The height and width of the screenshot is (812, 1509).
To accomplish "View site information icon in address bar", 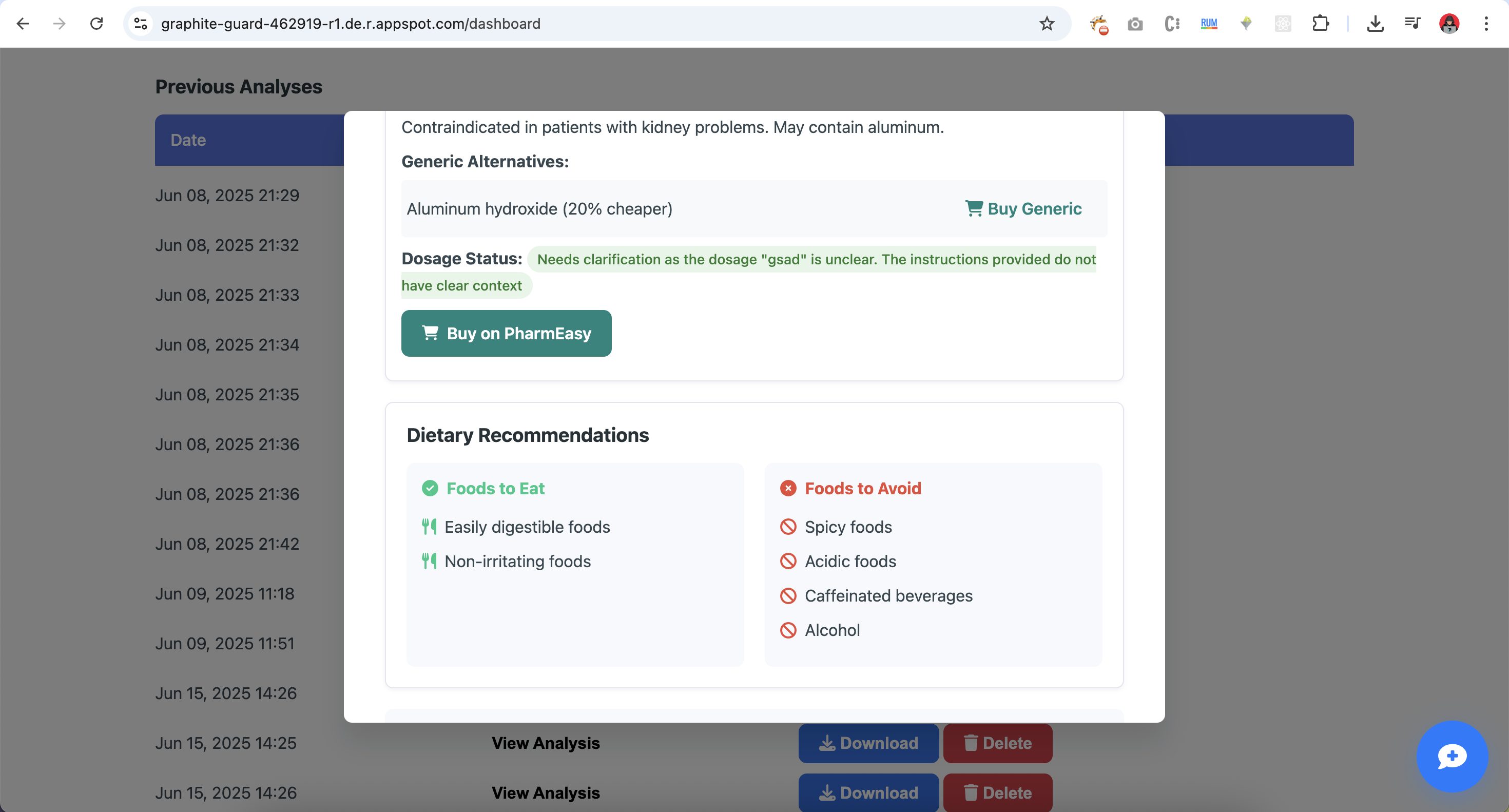I will [141, 24].
